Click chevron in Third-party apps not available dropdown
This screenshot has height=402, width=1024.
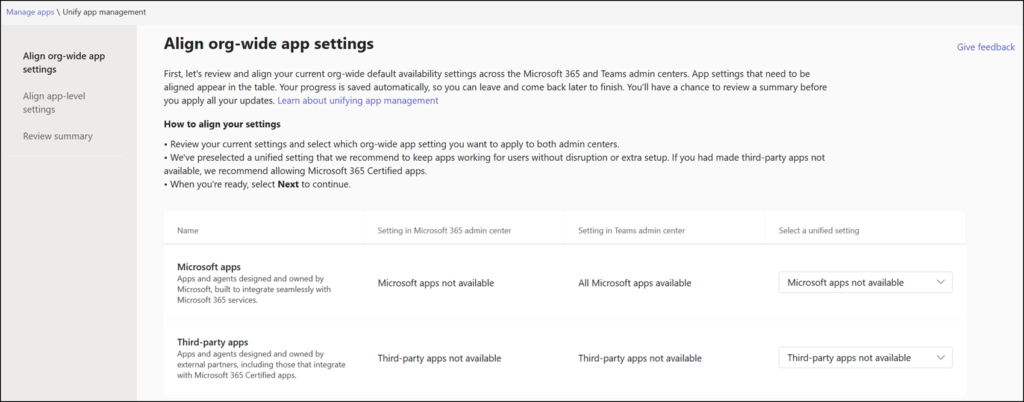click(940, 358)
